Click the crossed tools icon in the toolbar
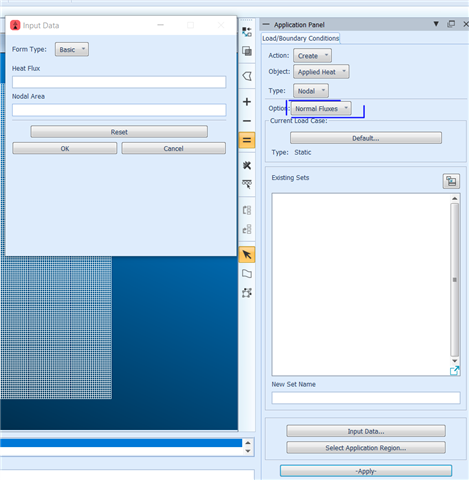 coord(247,165)
